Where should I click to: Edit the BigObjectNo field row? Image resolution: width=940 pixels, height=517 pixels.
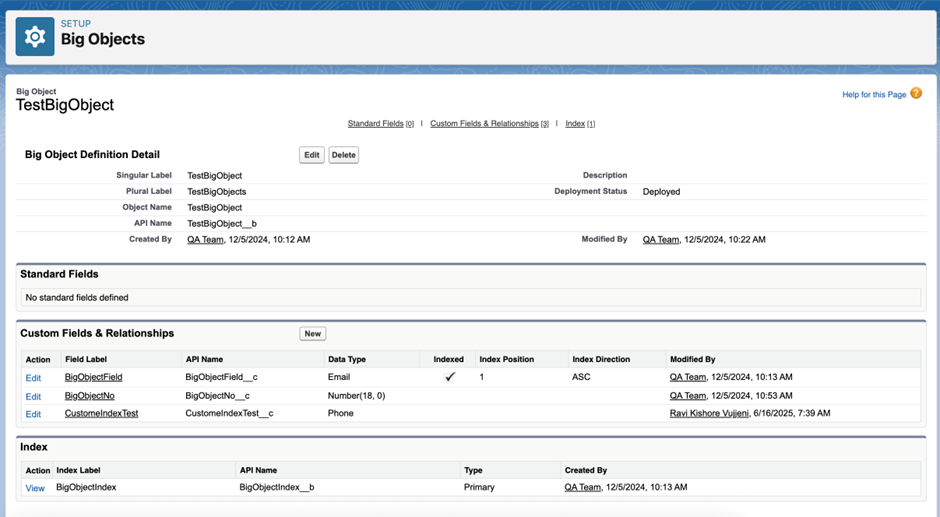click(34, 396)
